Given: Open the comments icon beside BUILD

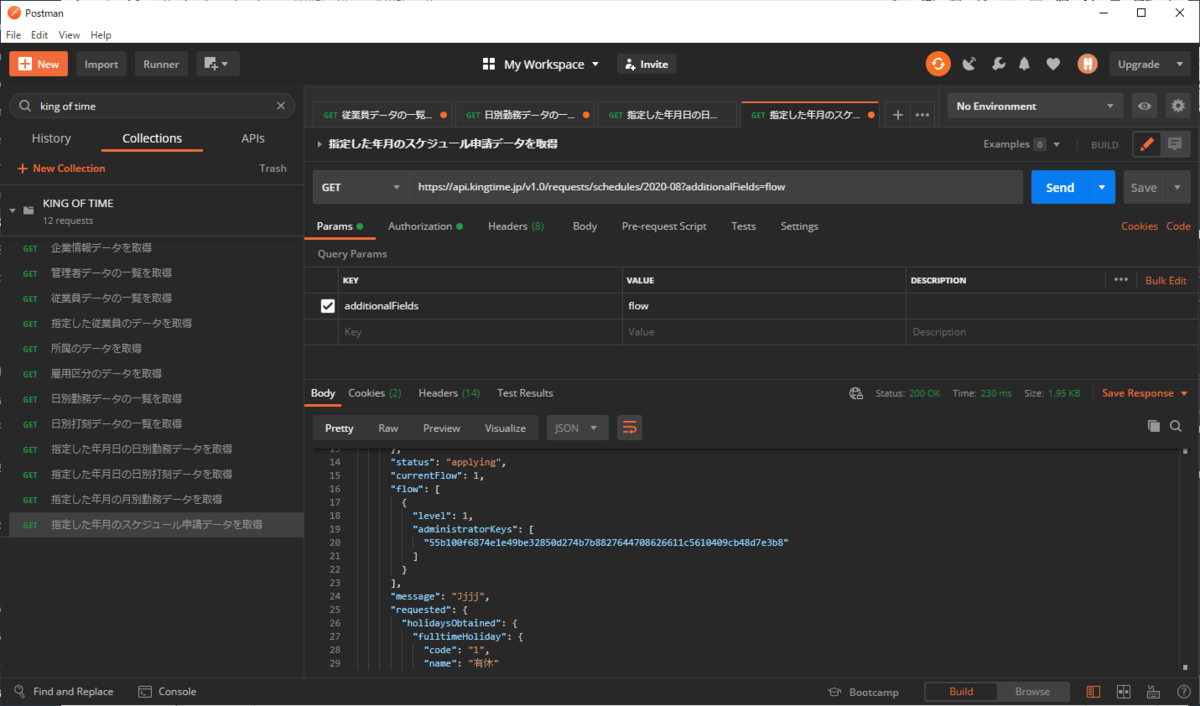Looking at the screenshot, I should [1175, 144].
